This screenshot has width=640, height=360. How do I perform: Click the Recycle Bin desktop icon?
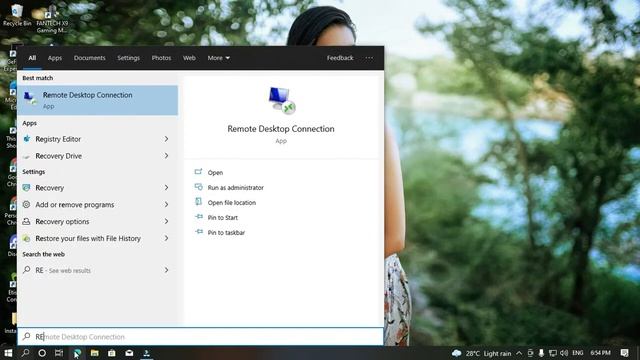pos(16,15)
